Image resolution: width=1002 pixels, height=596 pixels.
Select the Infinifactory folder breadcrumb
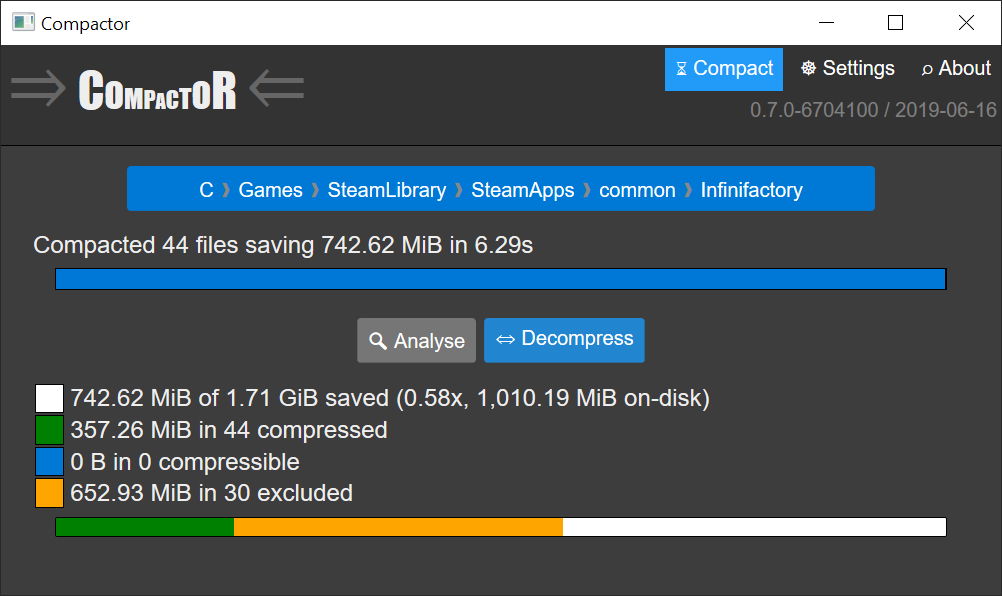(x=752, y=190)
